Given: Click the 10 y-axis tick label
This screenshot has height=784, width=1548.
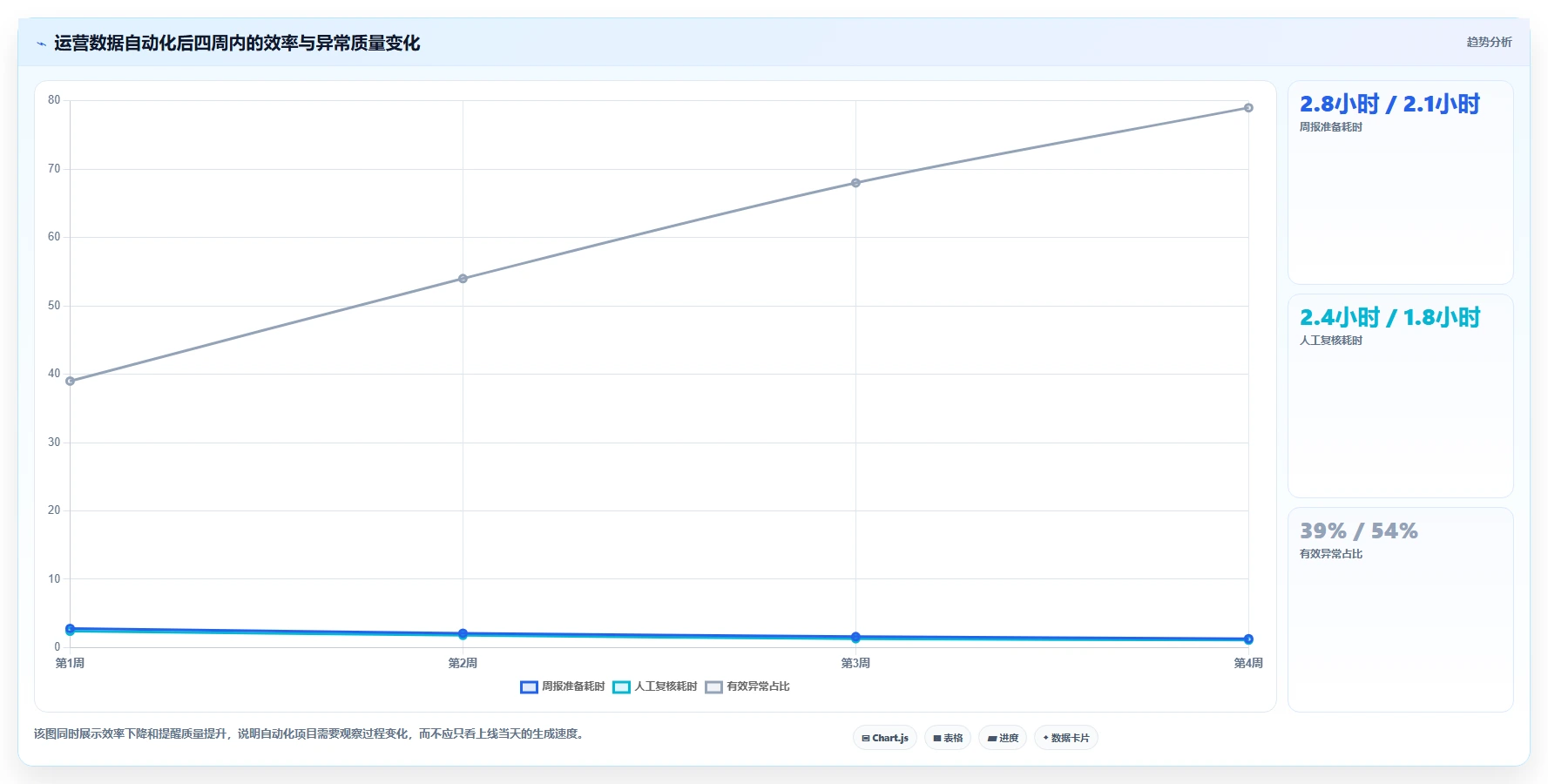Looking at the screenshot, I should (54, 579).
